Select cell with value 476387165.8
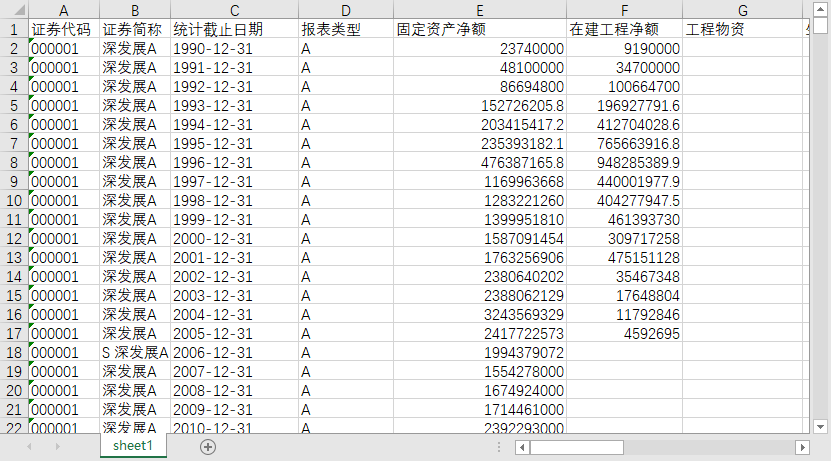Image resolution: width=831 pixels, height=461 pixels. pyautogui.click(x=480, y=163)
